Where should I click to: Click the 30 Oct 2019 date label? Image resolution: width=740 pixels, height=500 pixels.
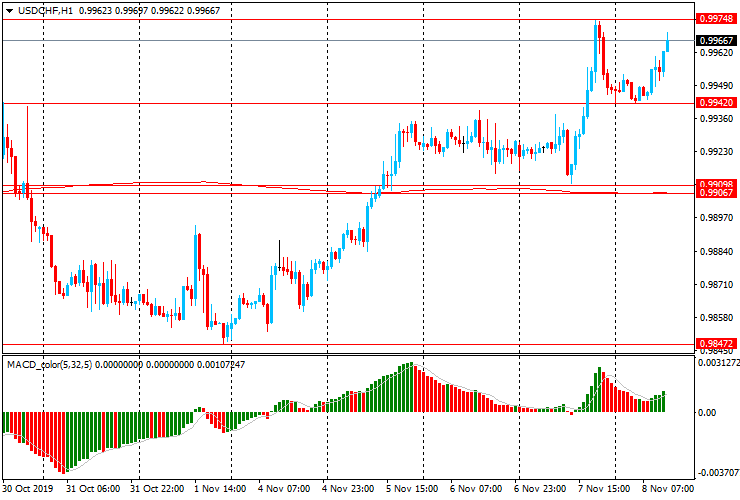click(28, 490)
